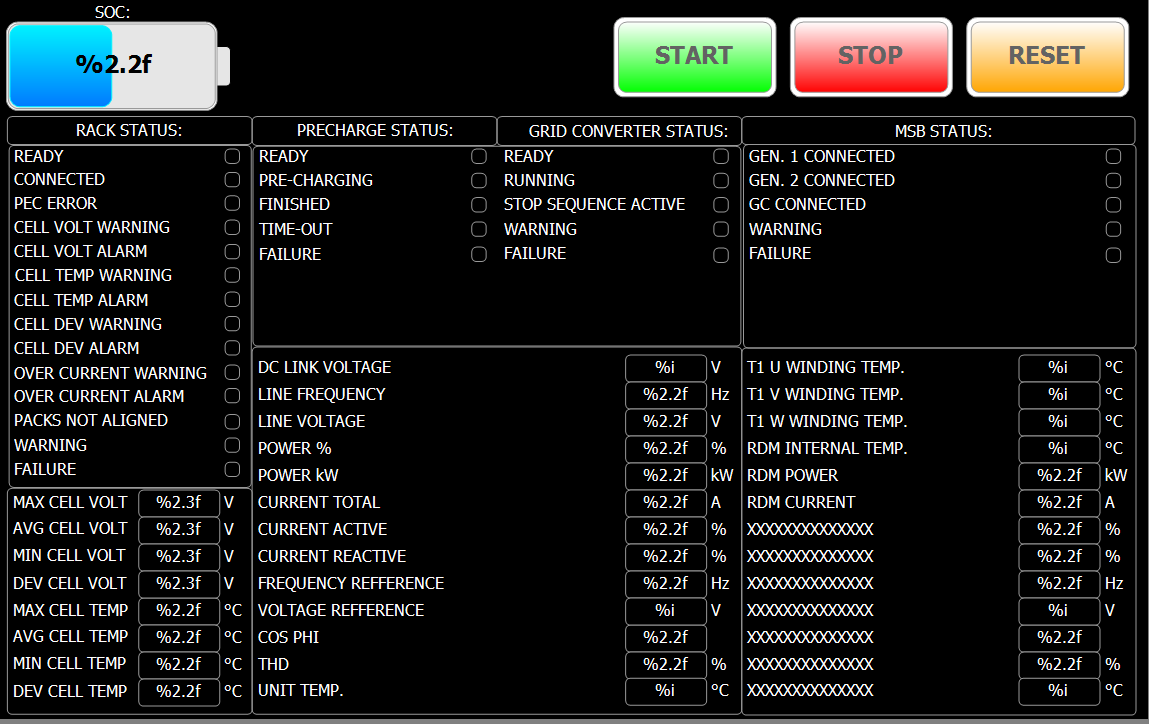The image size is (1149, 724).
Task: Click the SOC battery level indicator
Action: pyautogui.click(x=112, y=66)
